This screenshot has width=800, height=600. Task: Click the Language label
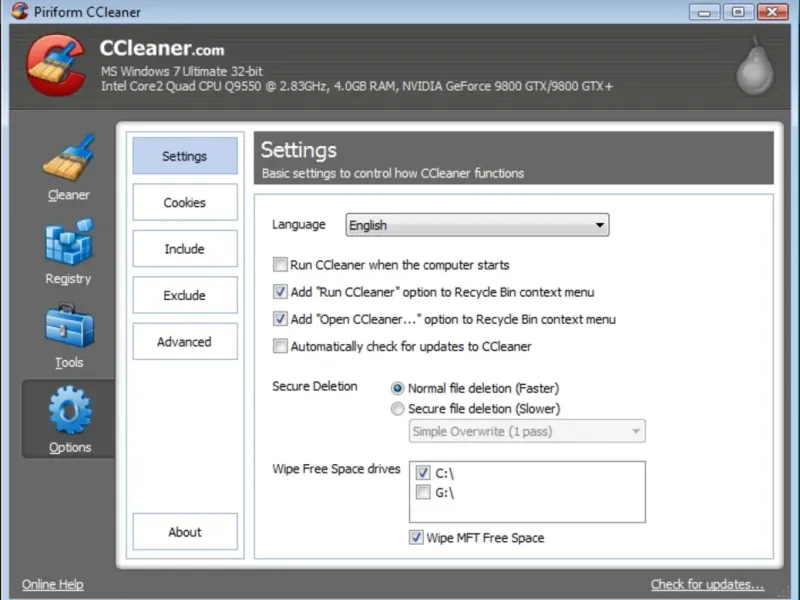point(298,224)
